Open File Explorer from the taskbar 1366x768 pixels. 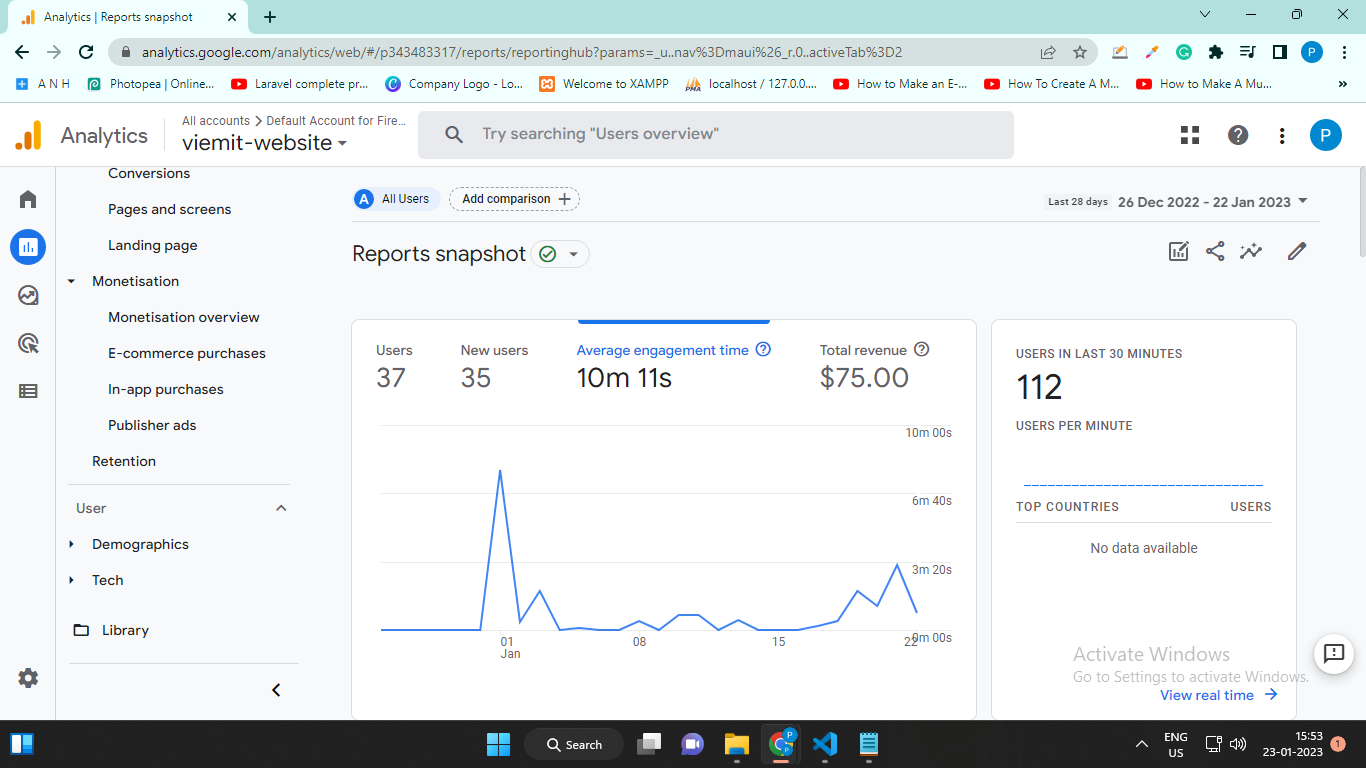click(737, 744)
